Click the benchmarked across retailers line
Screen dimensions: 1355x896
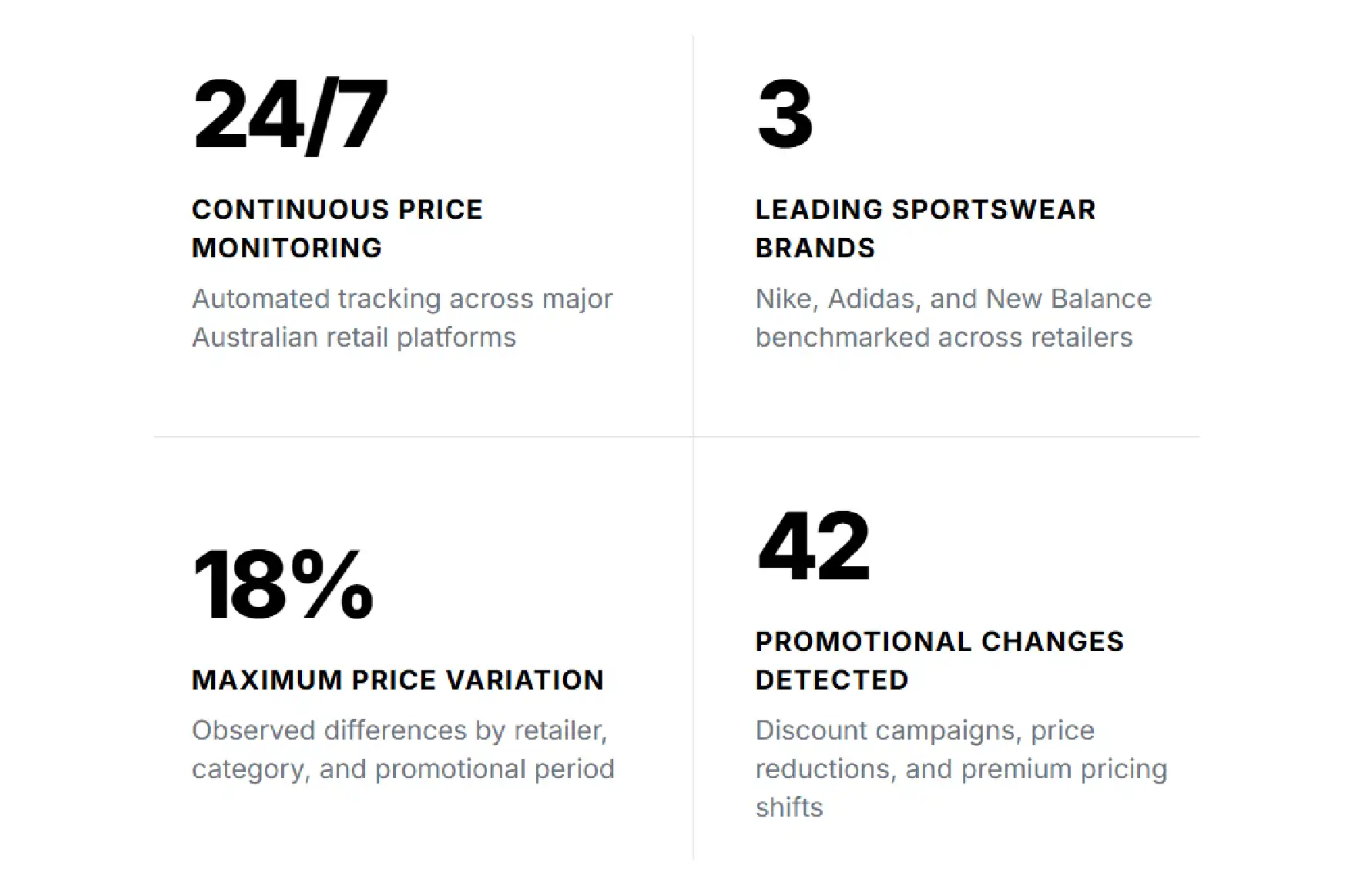pyautogui.click(x=944, y=337)
